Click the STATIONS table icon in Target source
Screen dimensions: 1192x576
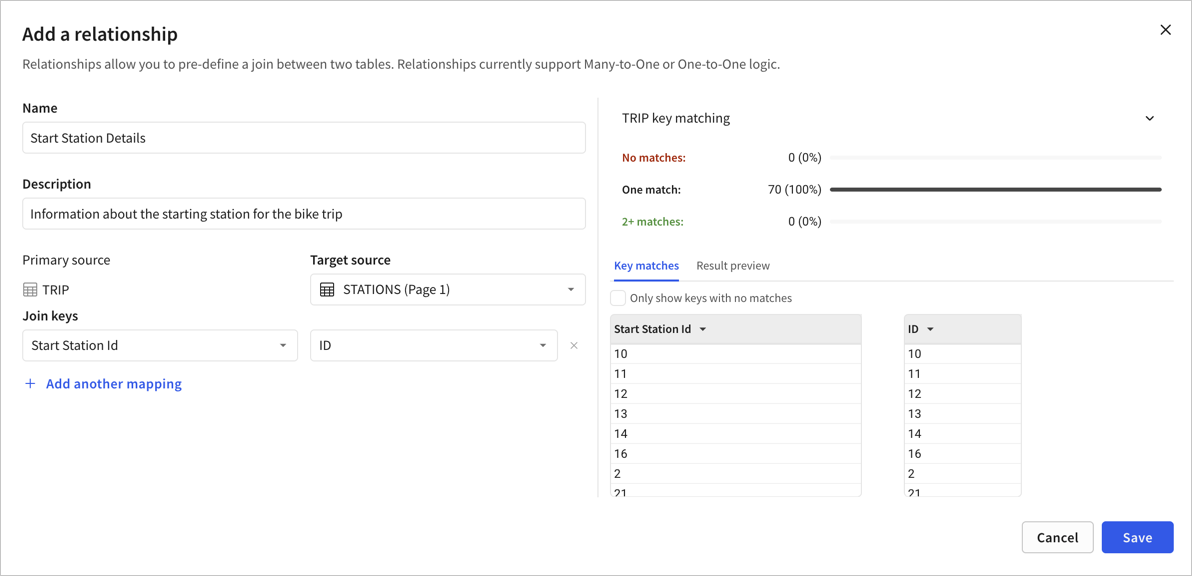click(327, 290)
